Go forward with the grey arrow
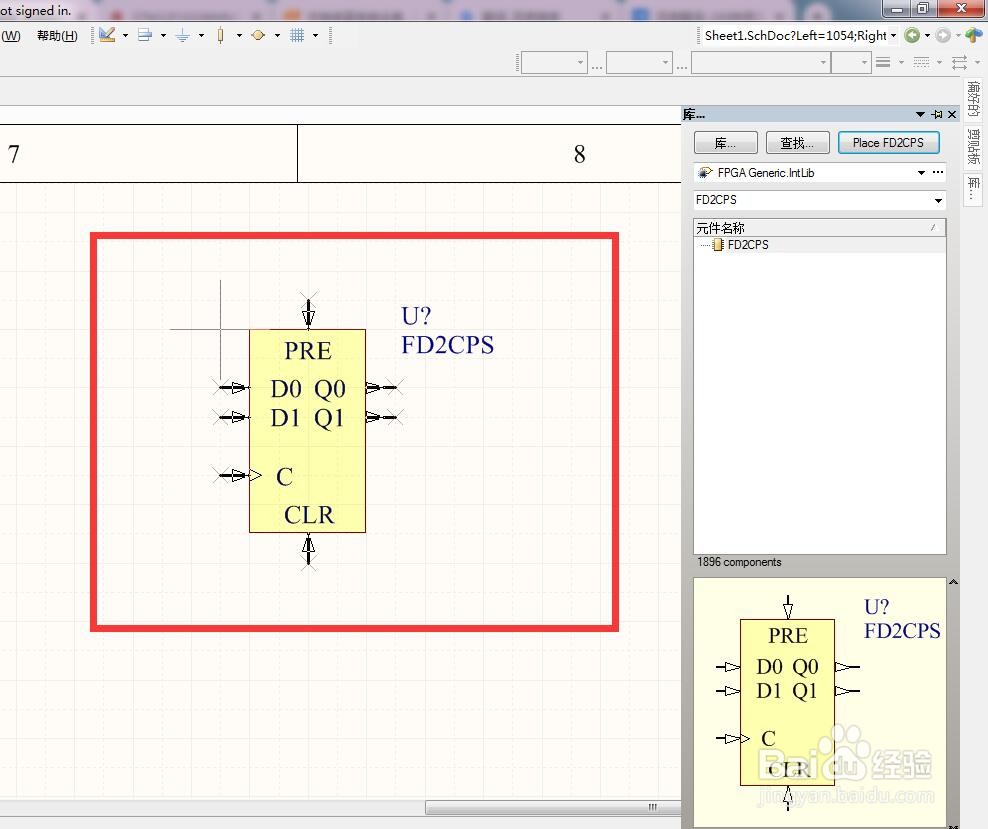This screenshot has height=829, width=988. (943, 35)
